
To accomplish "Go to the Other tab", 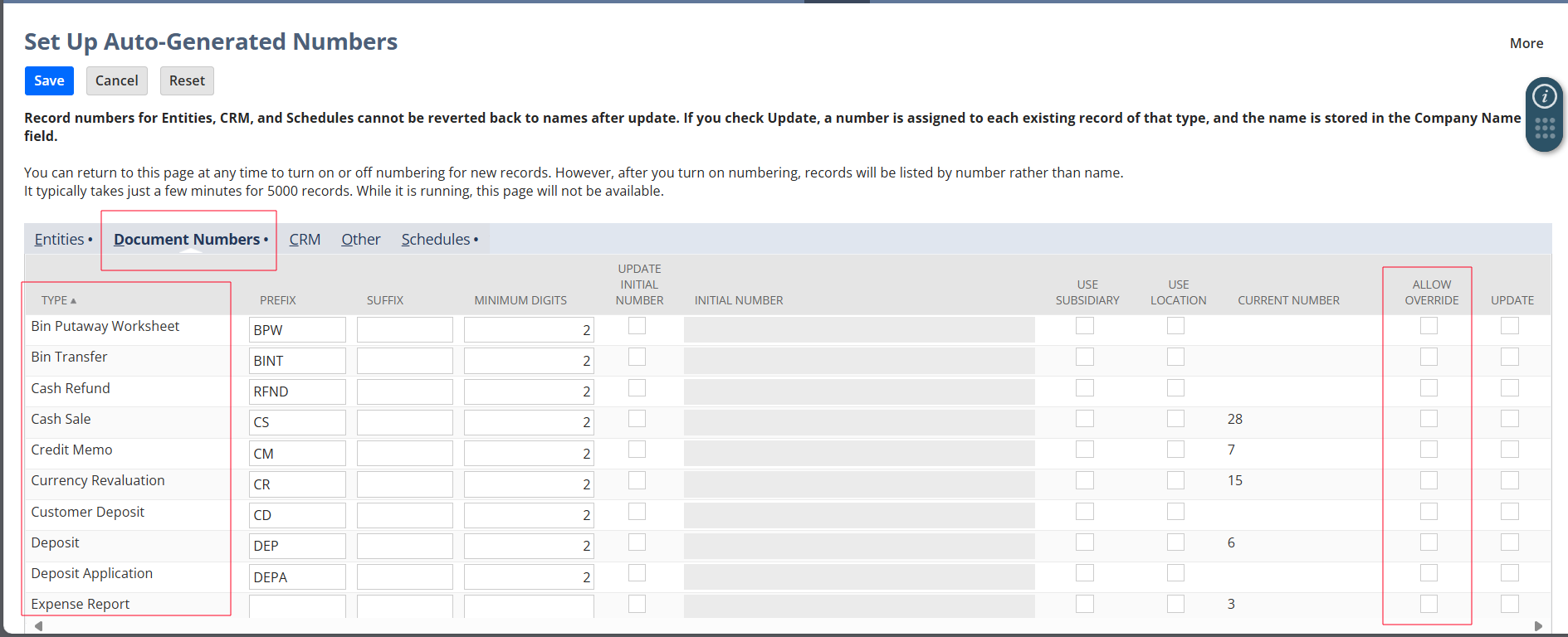I will [x=360, y=240].
